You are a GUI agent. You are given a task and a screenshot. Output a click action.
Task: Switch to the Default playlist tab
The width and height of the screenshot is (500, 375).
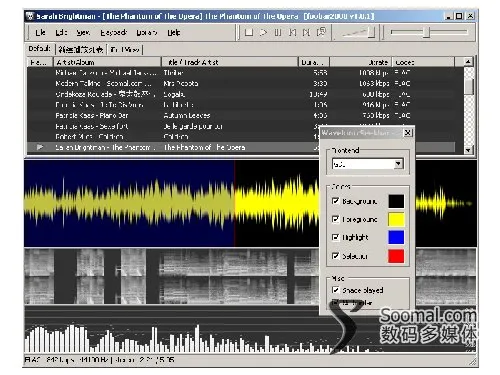tap(40, 49)
